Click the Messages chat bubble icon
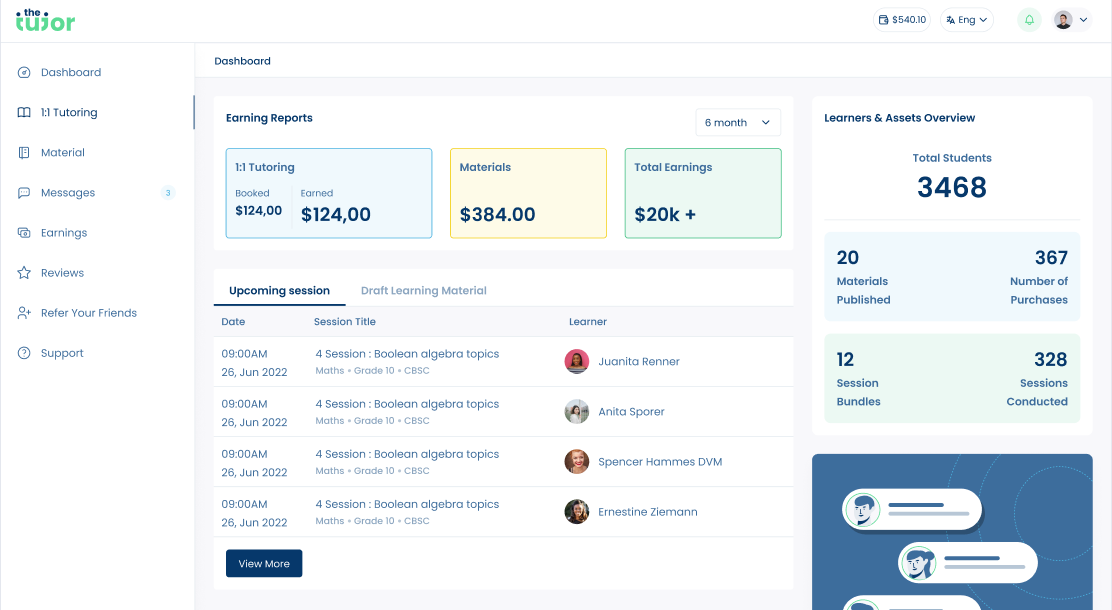 [24, 193]
